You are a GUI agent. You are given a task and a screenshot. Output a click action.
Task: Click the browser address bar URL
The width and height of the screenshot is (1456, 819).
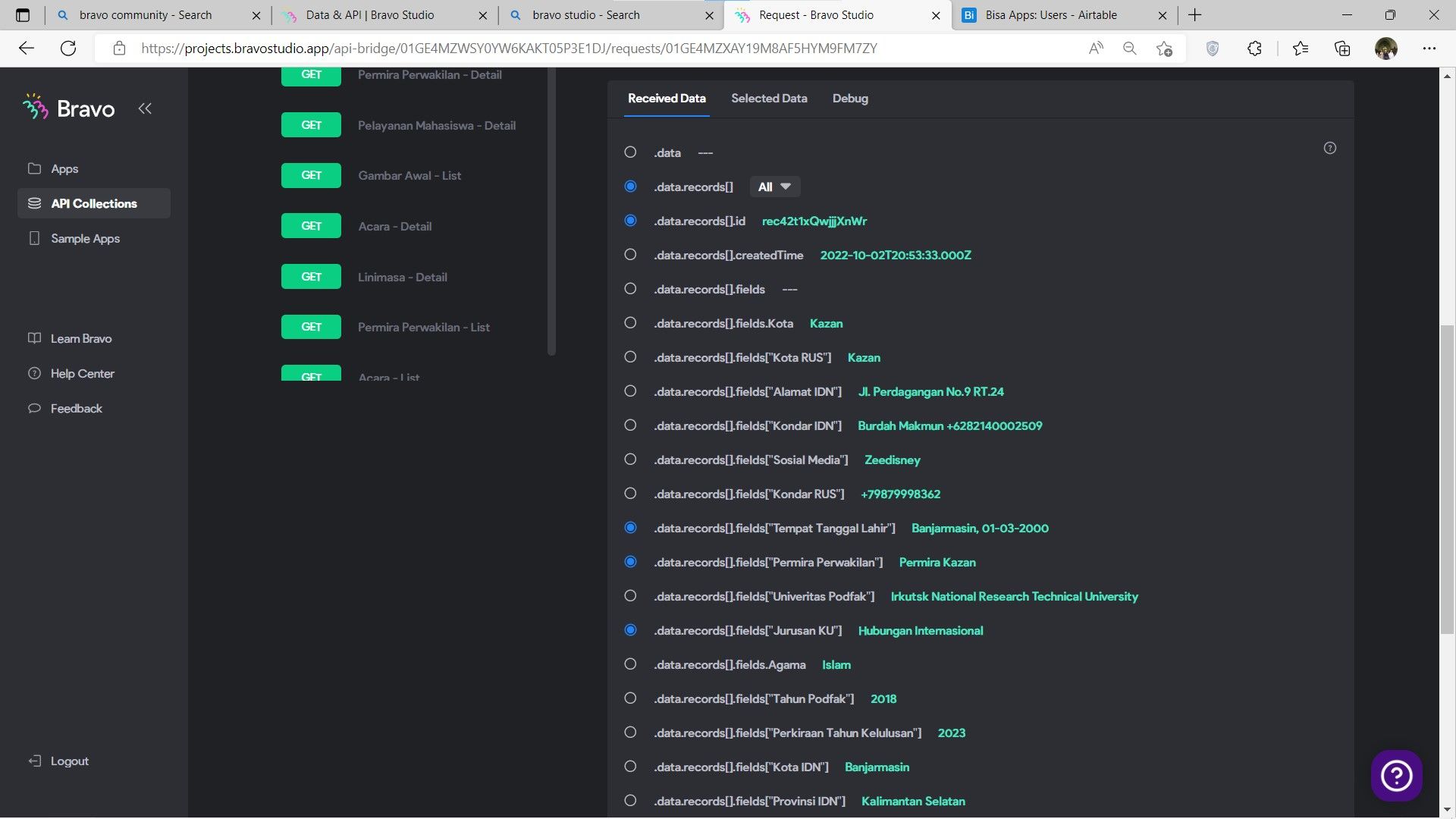coord(508,49)
